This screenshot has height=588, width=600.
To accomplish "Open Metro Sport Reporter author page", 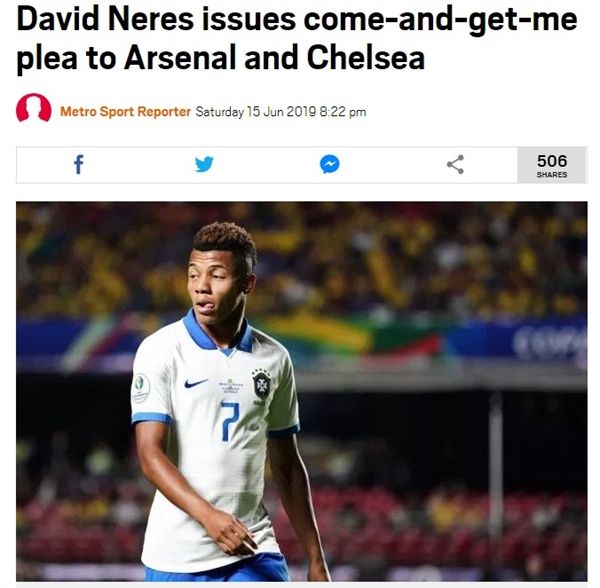I will (126, 112).
